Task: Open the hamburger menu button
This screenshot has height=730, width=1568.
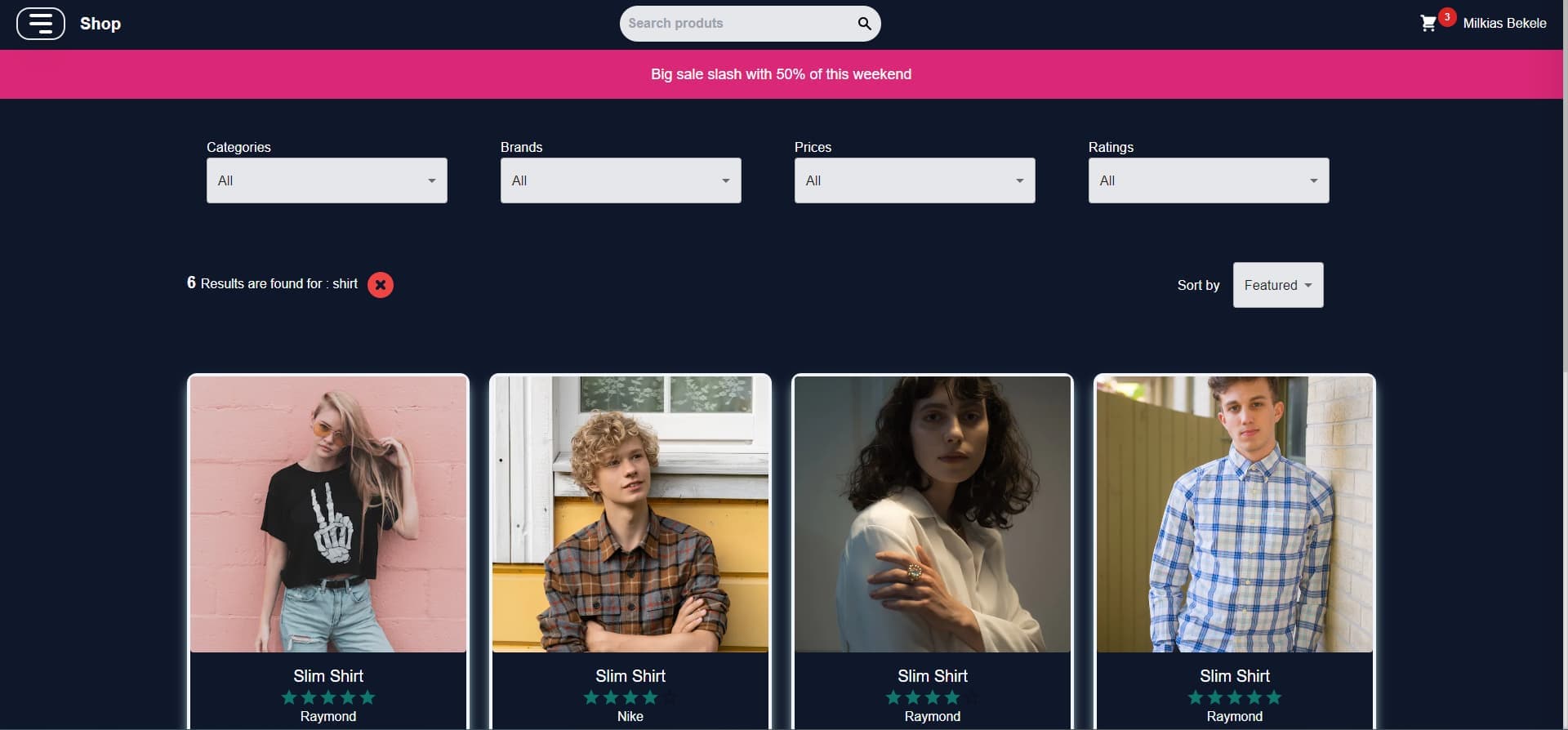Action: pos(40,24)
